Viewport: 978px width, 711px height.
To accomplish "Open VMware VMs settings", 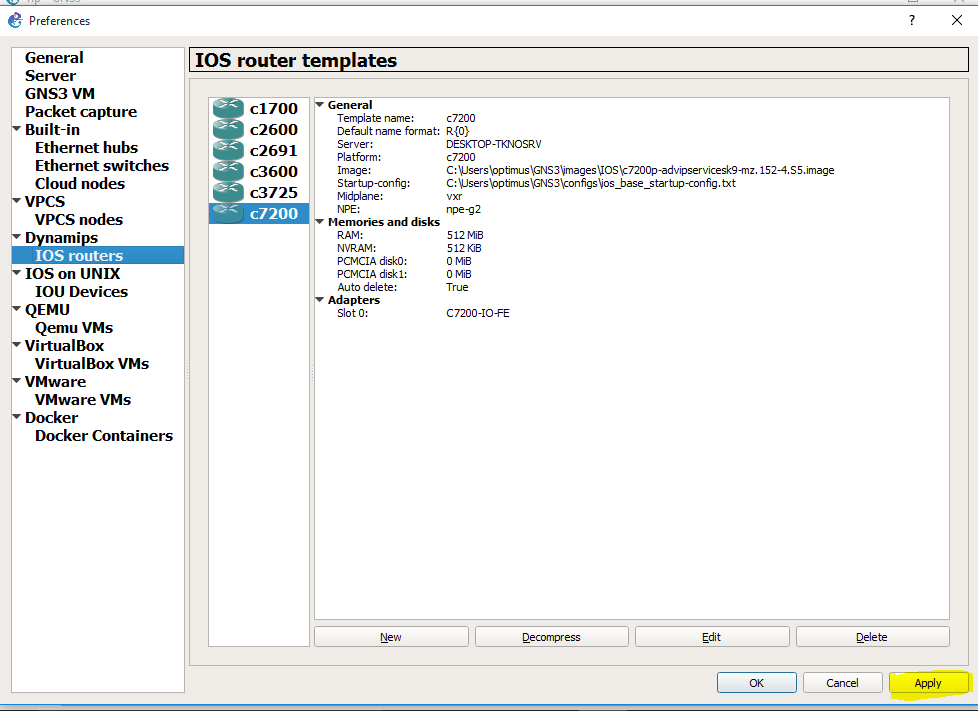I will (x=83, y=400).
